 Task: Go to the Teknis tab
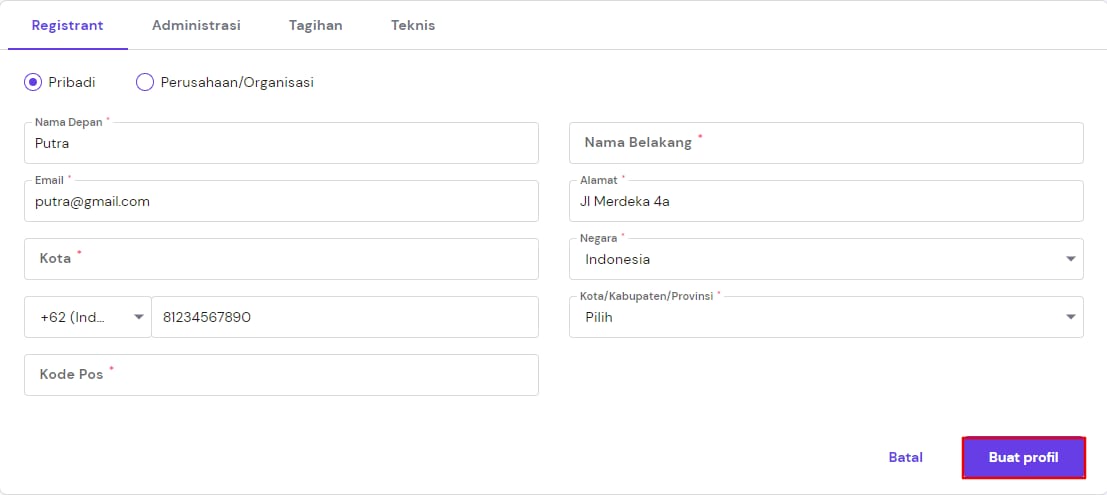pyautogui.click(x=412, y=25)
